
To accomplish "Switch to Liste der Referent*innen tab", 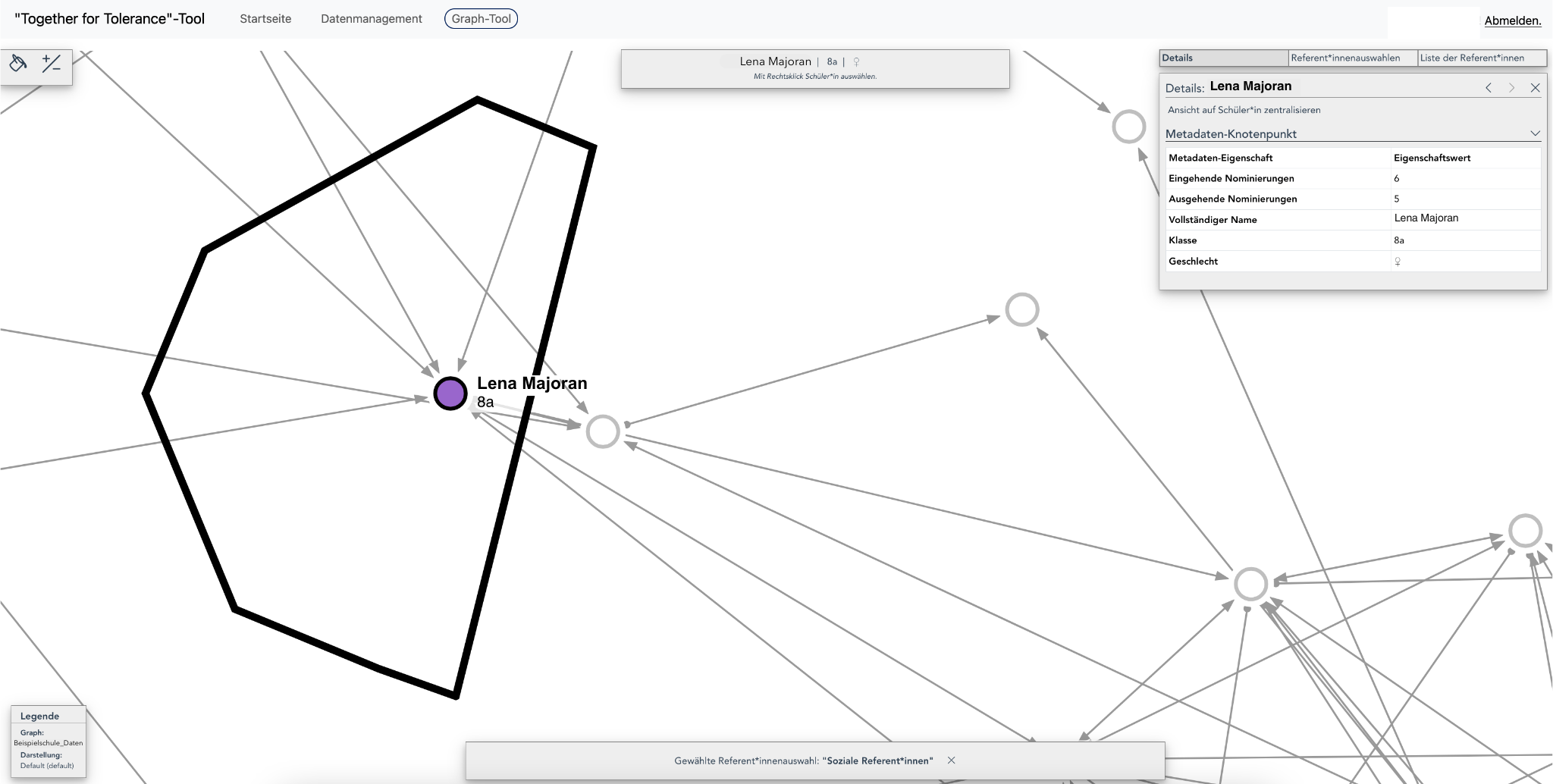I will tap(1472, 58).
